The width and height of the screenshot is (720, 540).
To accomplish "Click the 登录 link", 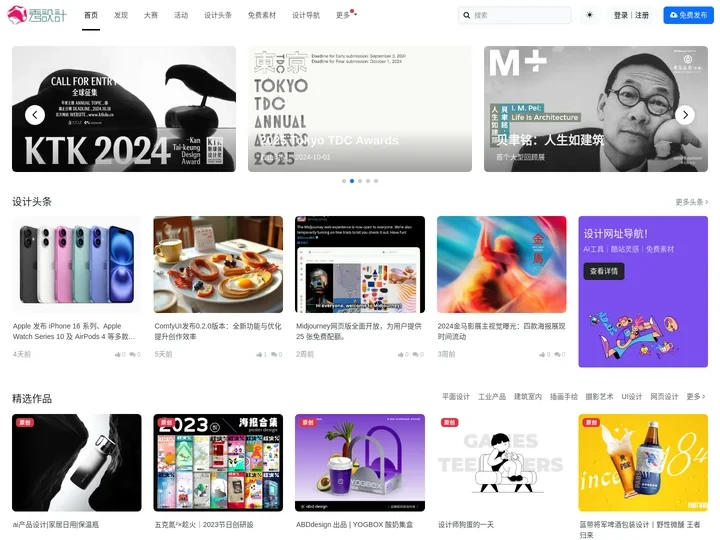I will click(621, 15).
